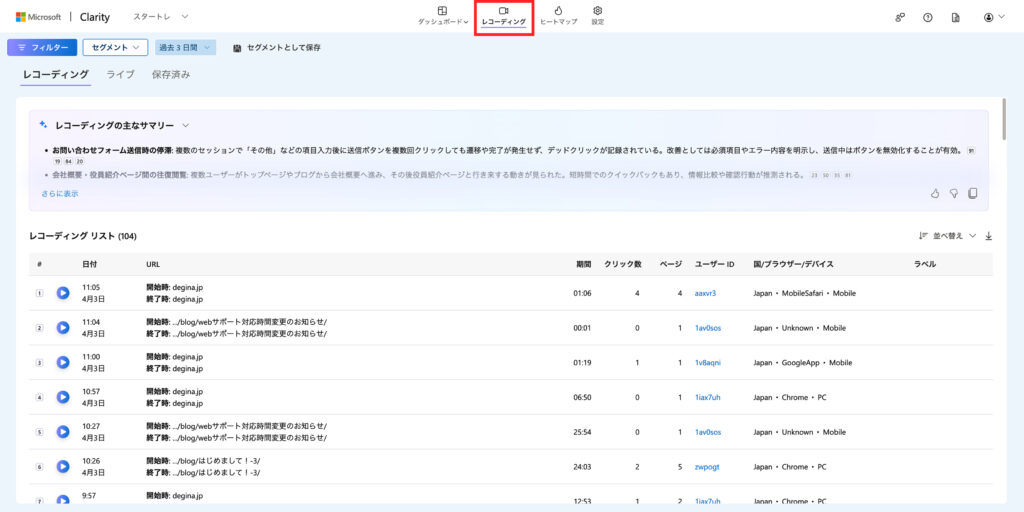
Task: Open 設定 gear icon in top navigation
Action: tap(597, 11)
